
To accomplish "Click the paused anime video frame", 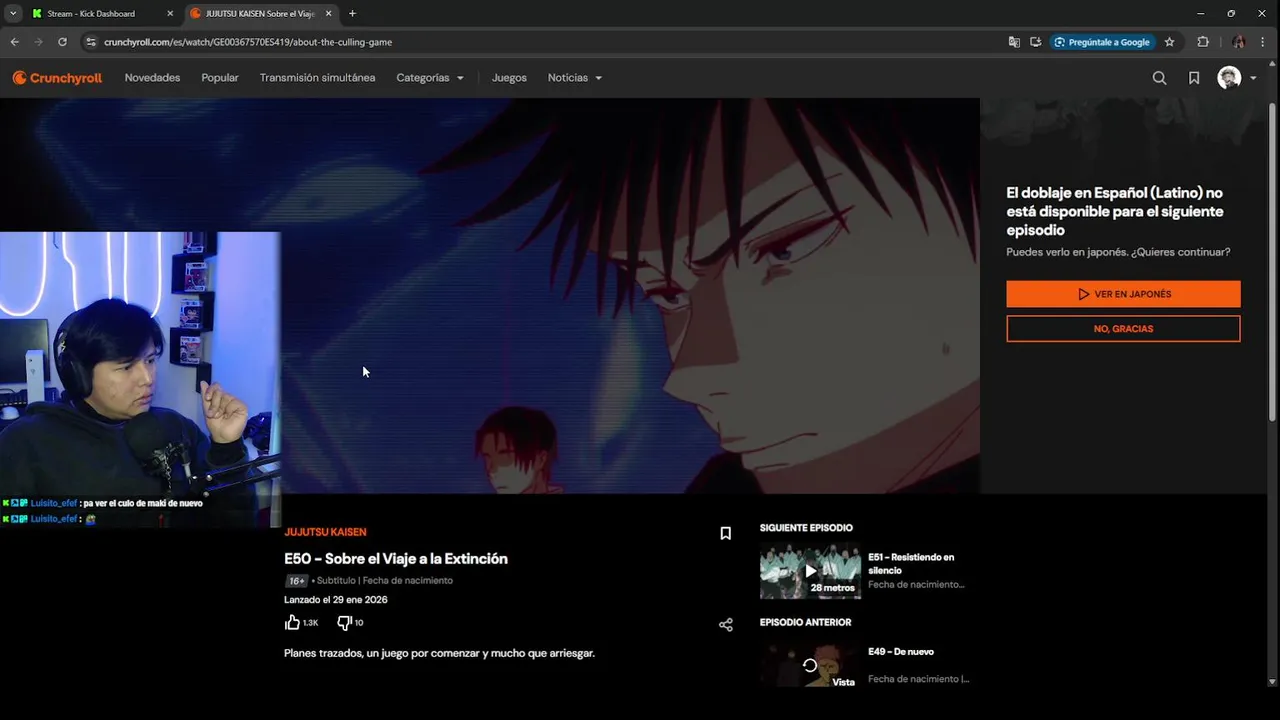I will (x=490, y=296).
